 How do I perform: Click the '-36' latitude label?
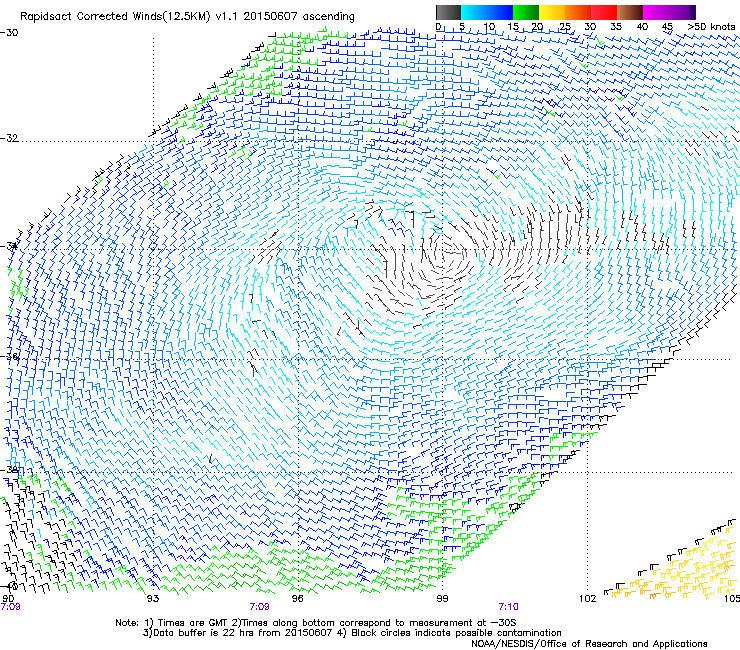tap(9, 356)
